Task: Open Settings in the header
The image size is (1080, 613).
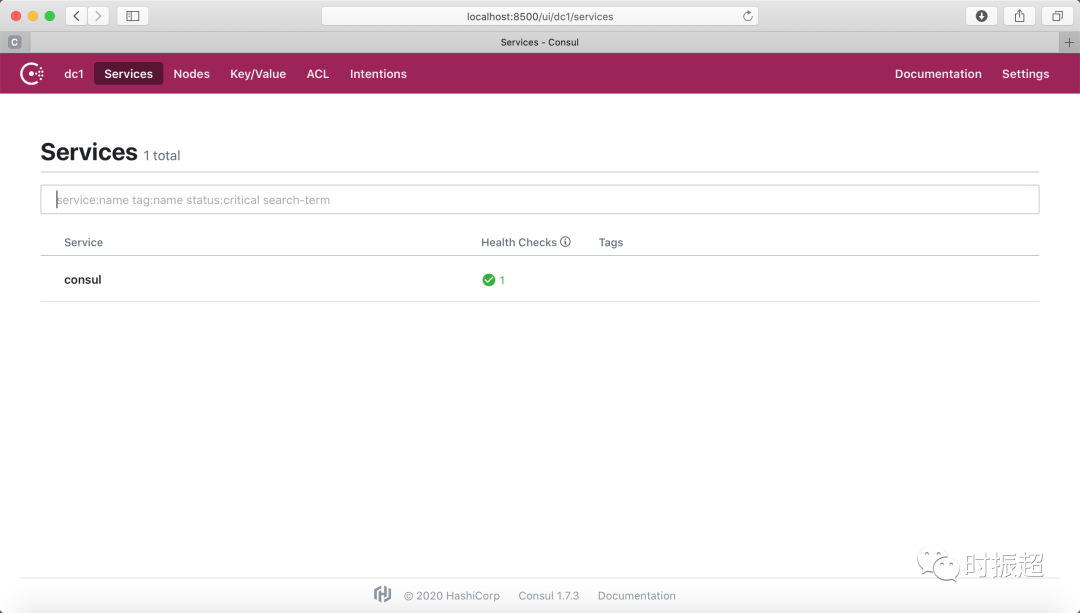Action: (x=1025, y=74)
